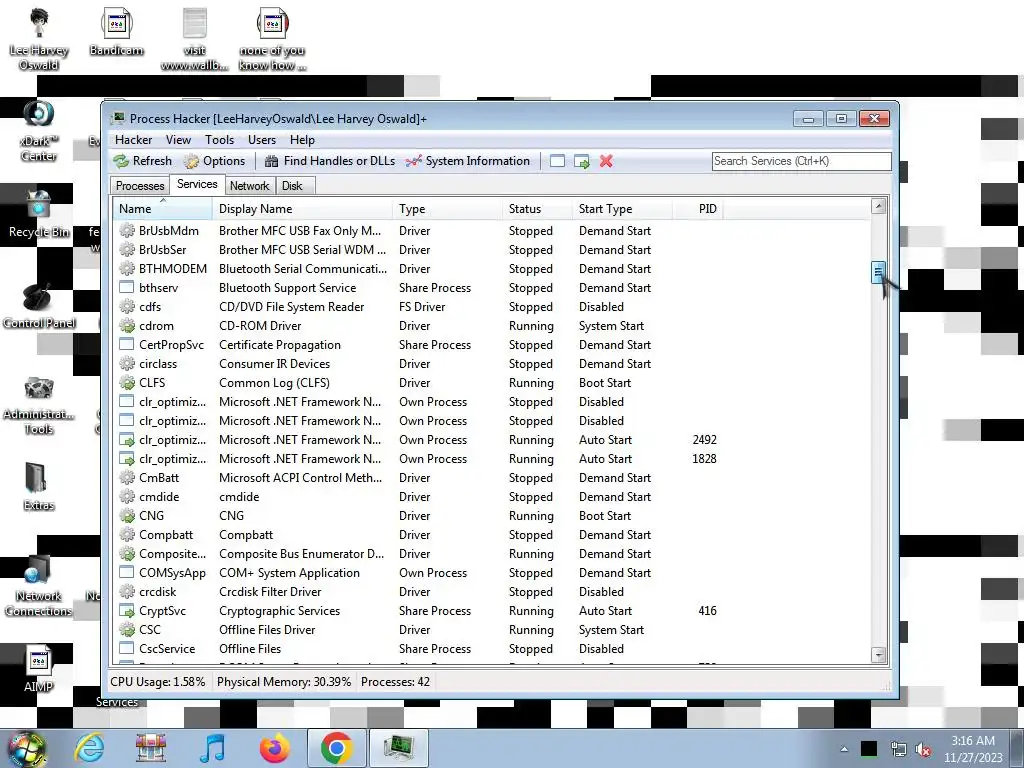The height and width of the screenshot is (768, 1024).
Task: Open Find Handles or DLLs
Action: click(x=330, y=161)
